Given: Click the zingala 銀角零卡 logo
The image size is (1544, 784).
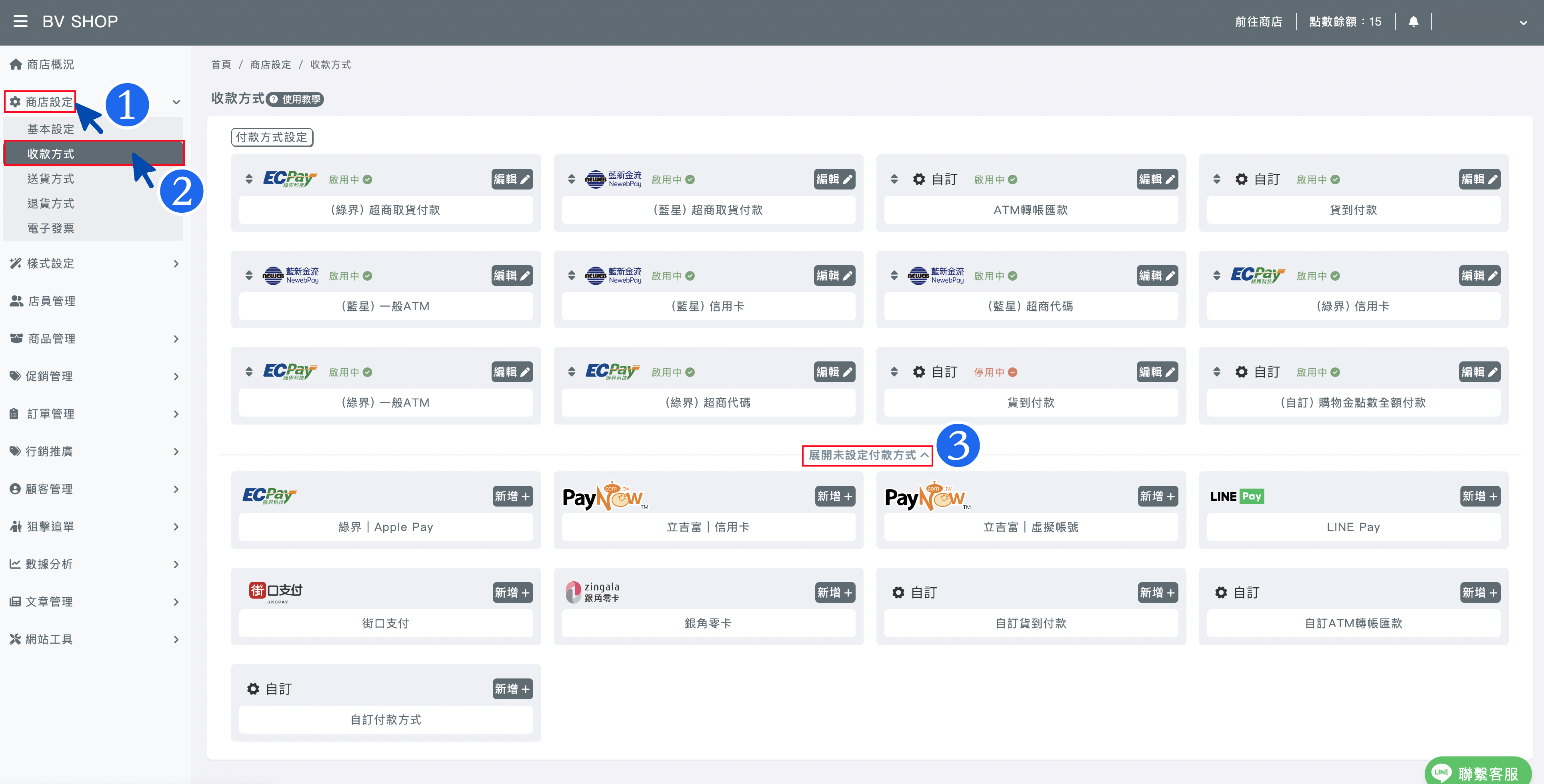Looking at the screenshot, I should (593, 592).
